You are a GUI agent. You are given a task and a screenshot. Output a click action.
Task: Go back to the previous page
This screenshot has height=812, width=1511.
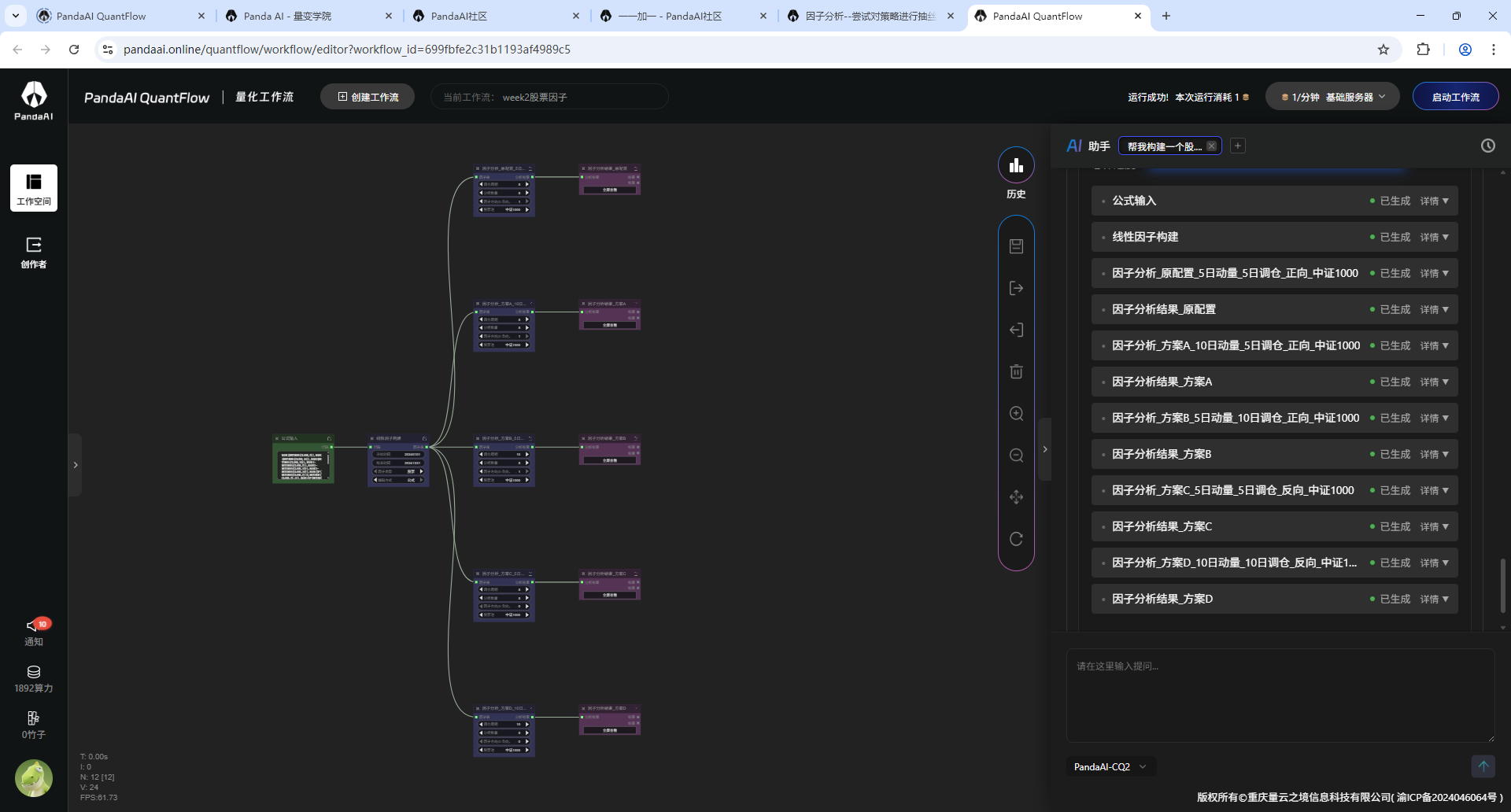[x=17, y=50]
